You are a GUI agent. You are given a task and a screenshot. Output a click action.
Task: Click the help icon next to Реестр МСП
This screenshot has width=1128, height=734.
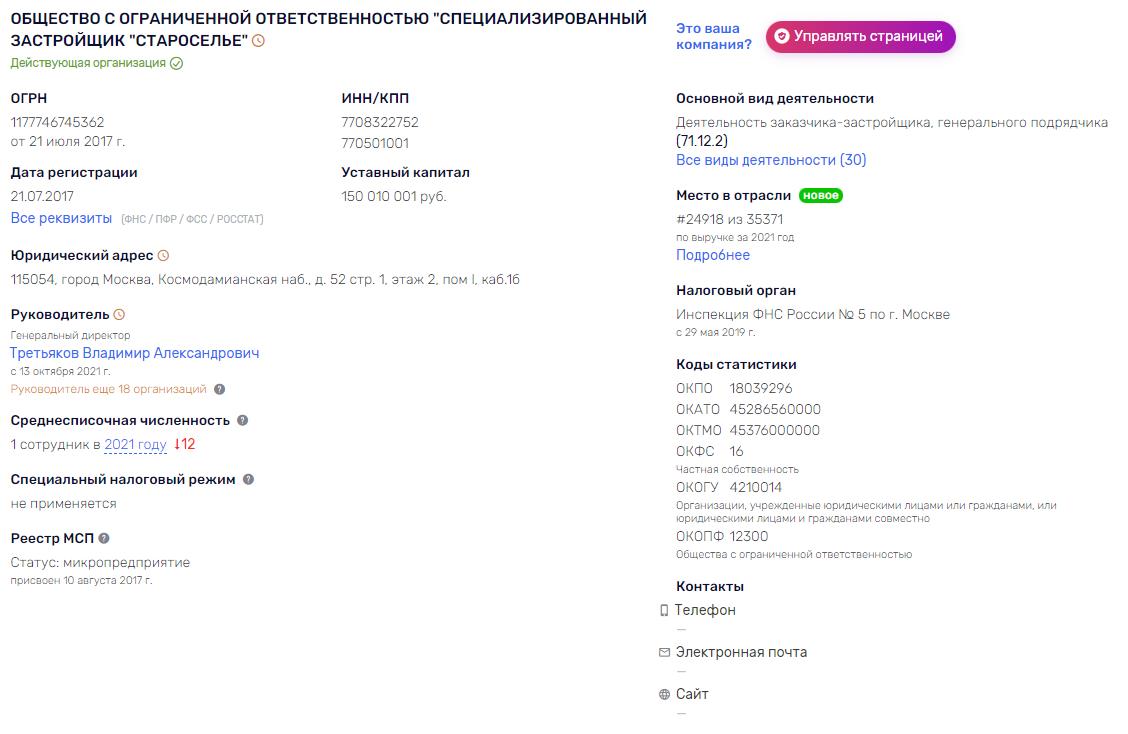(x=104, y=538)
